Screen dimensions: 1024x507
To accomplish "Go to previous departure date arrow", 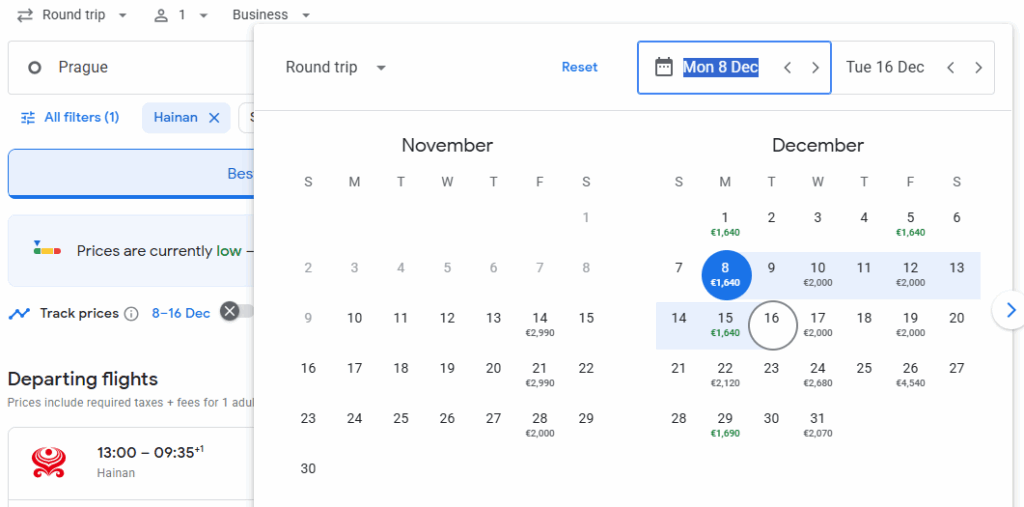I will [x=788, y=68].
